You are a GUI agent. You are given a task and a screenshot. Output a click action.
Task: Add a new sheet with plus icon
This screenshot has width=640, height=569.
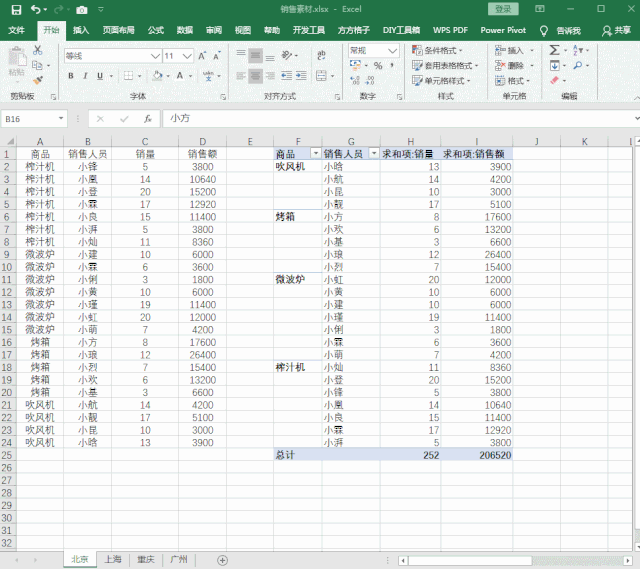click(x=222, y=560)
